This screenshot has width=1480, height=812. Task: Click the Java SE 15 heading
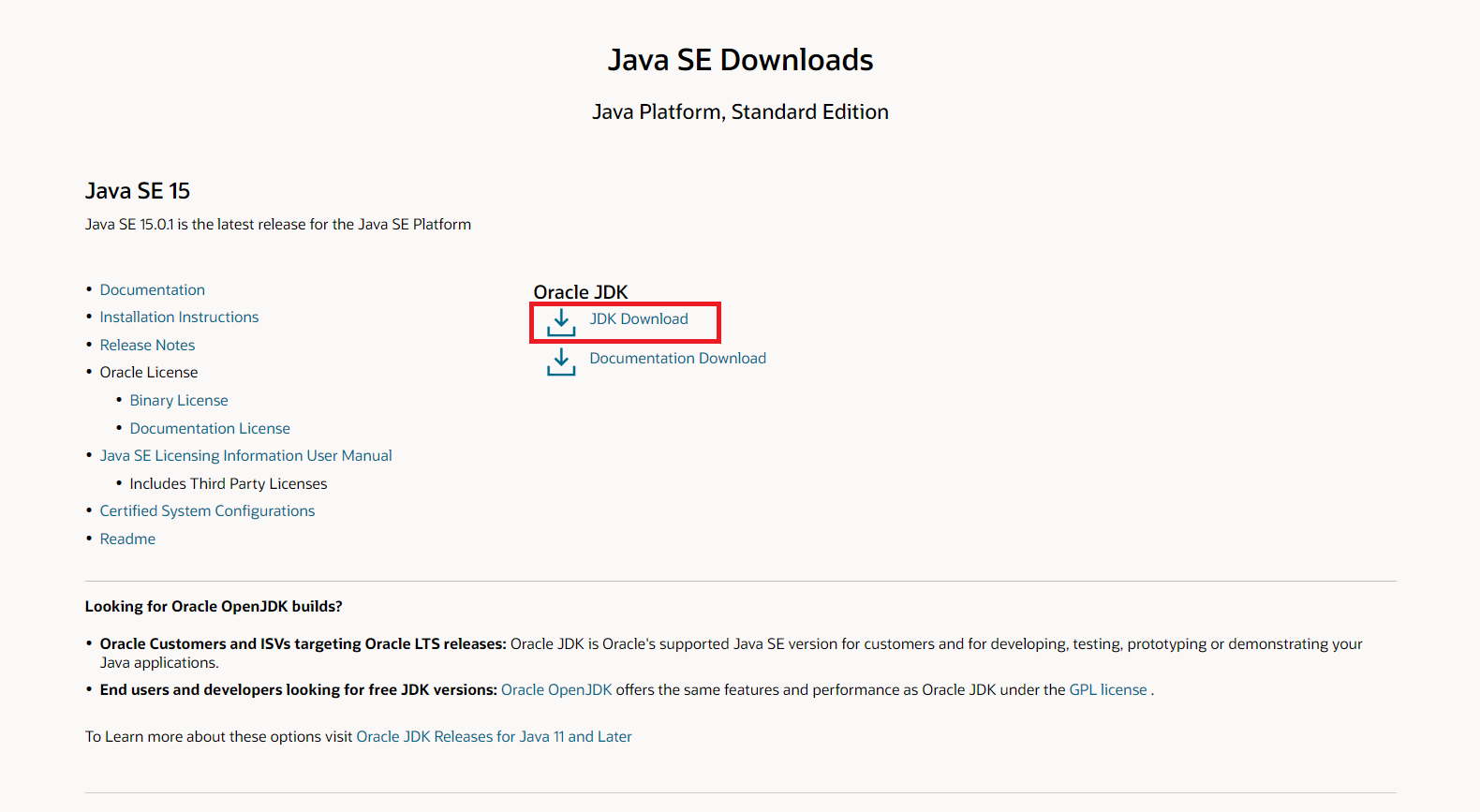(x=138, y=191)
